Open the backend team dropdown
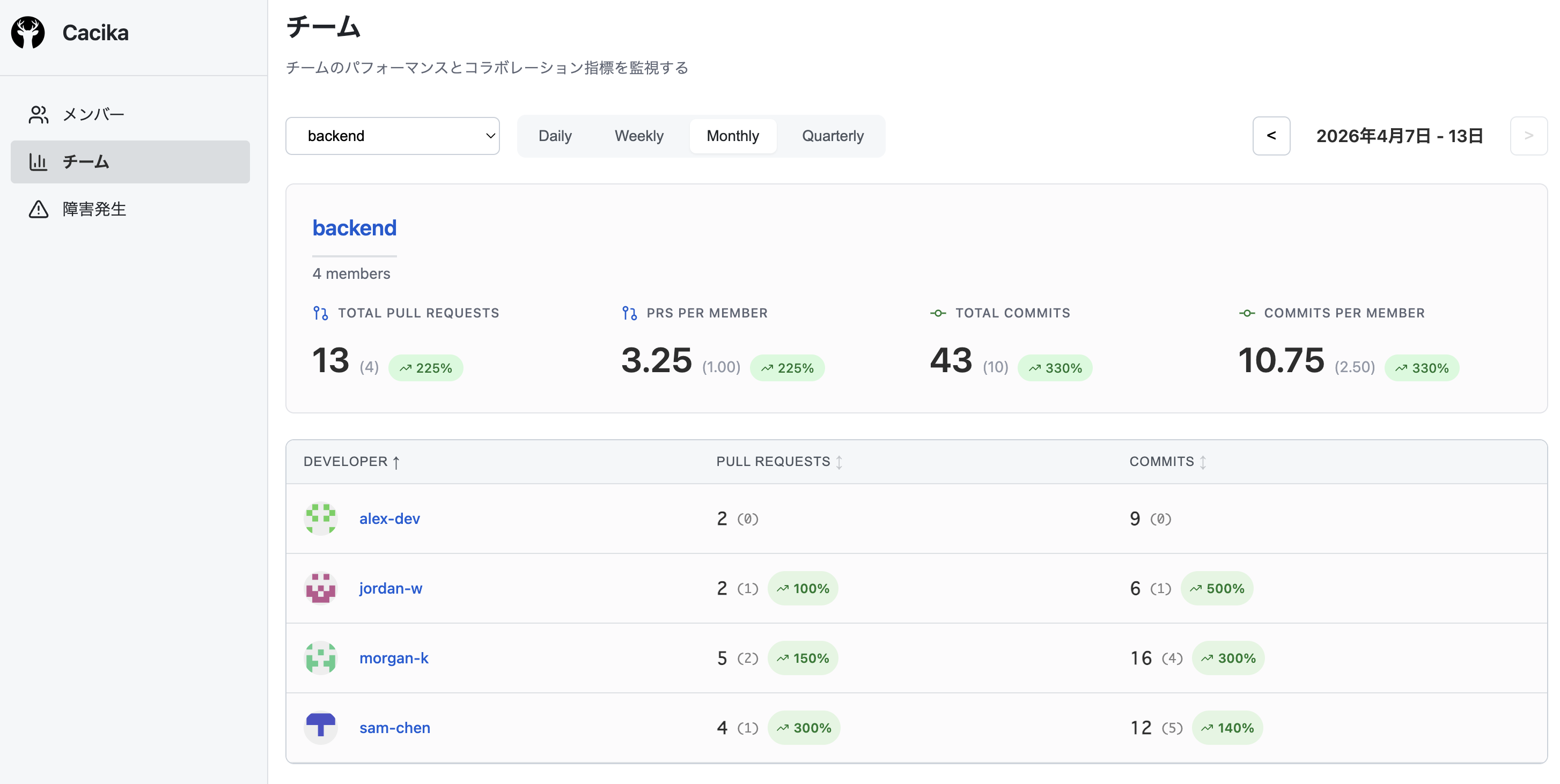The image size is (1560, 784). [393, 136]
